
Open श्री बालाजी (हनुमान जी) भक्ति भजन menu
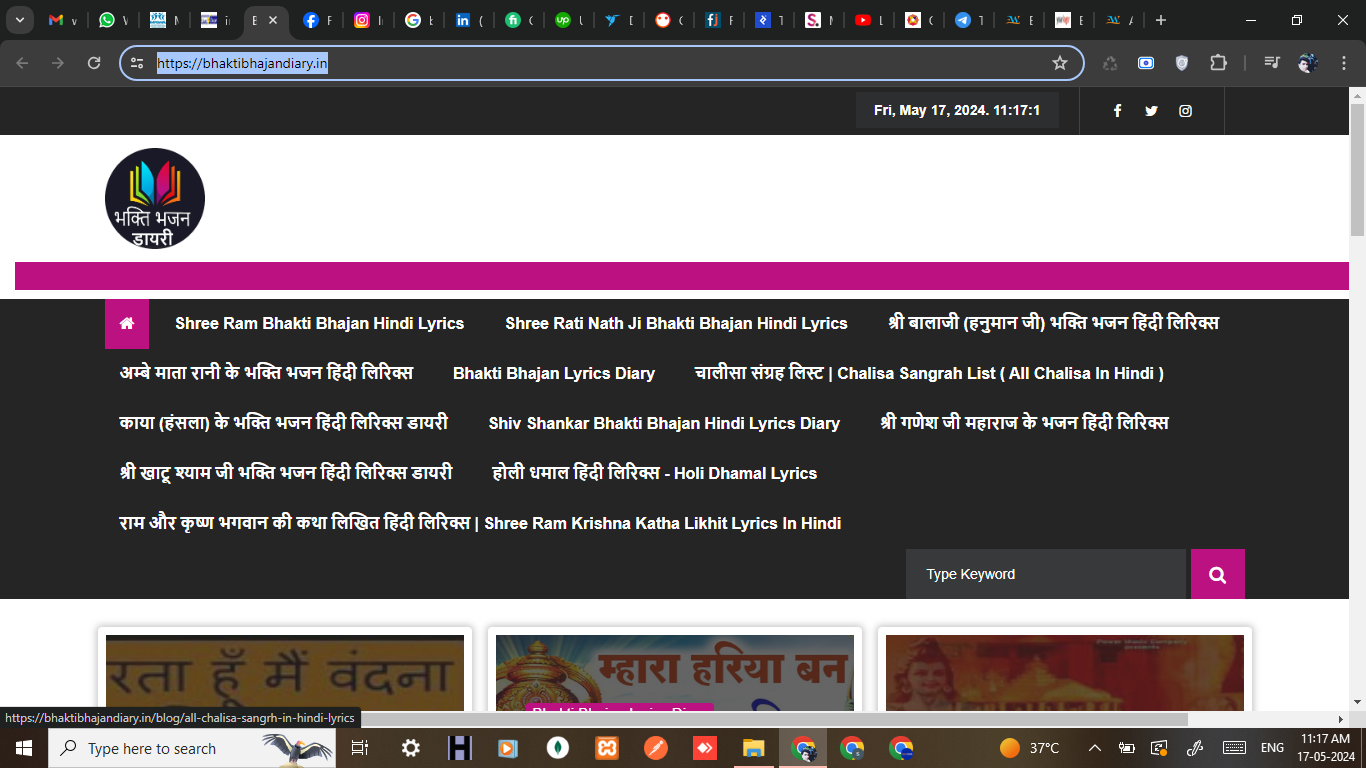coord(1053,323)
